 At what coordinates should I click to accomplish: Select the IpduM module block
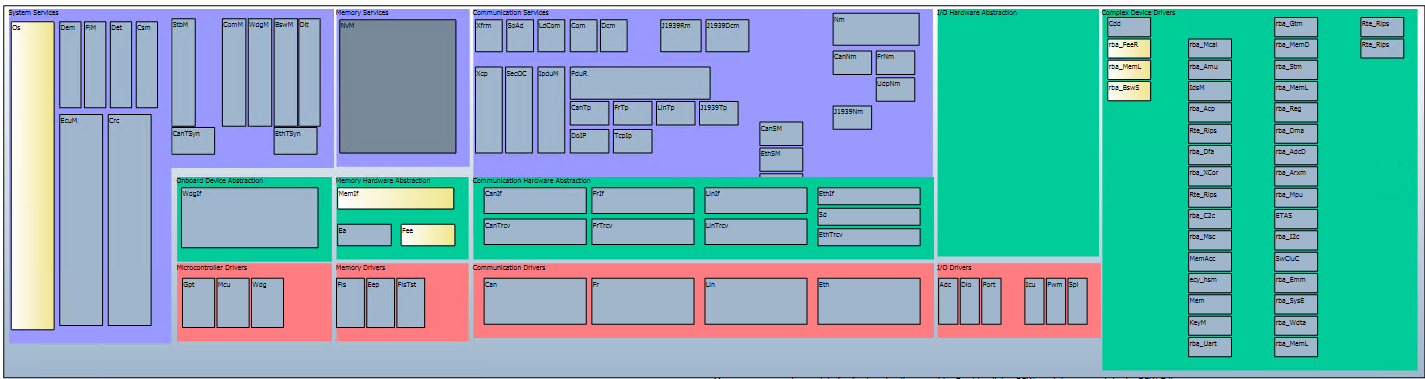tap(551, 110)
